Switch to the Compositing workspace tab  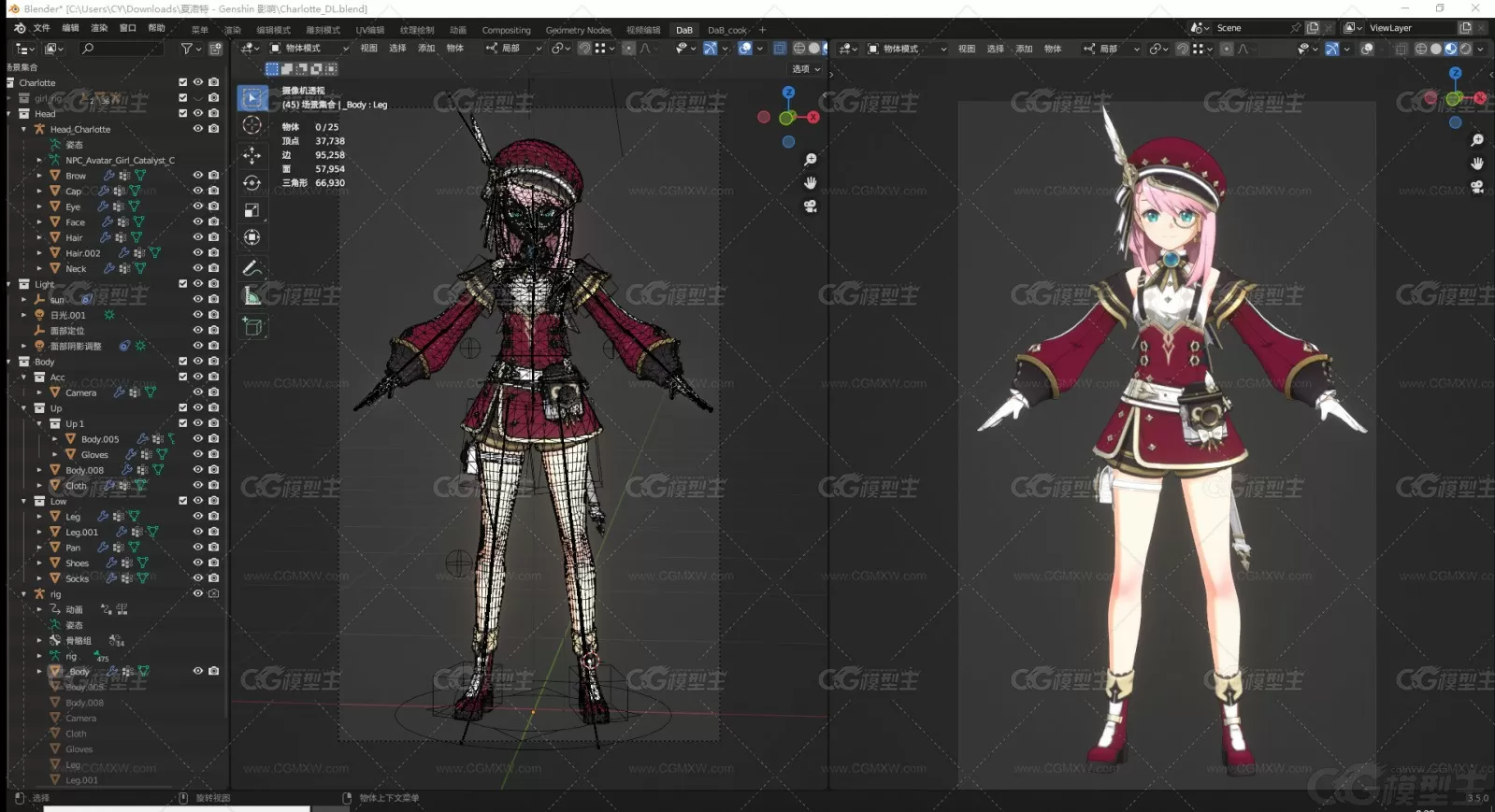(x=506, y=31)
